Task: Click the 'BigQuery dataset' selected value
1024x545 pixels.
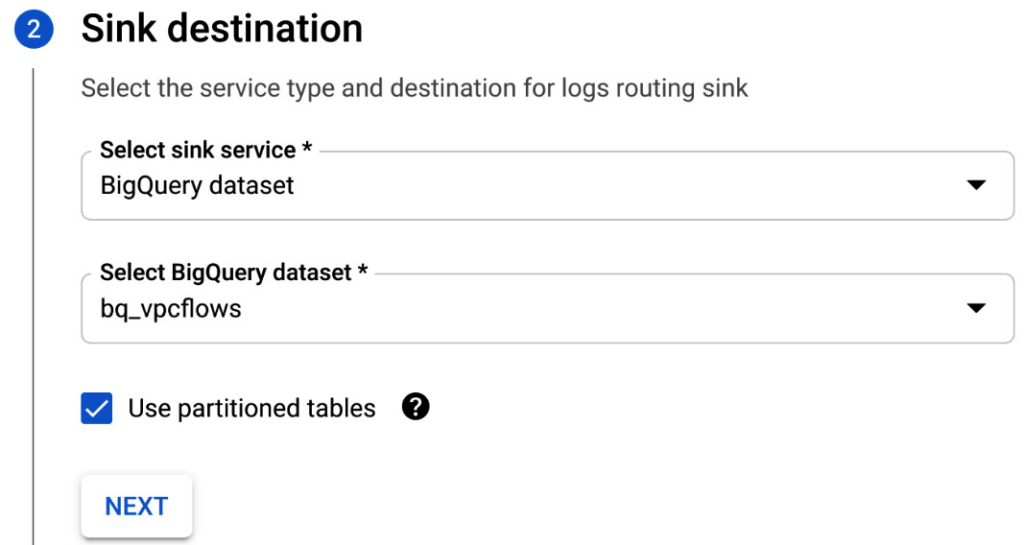Action: click(197, 186)
